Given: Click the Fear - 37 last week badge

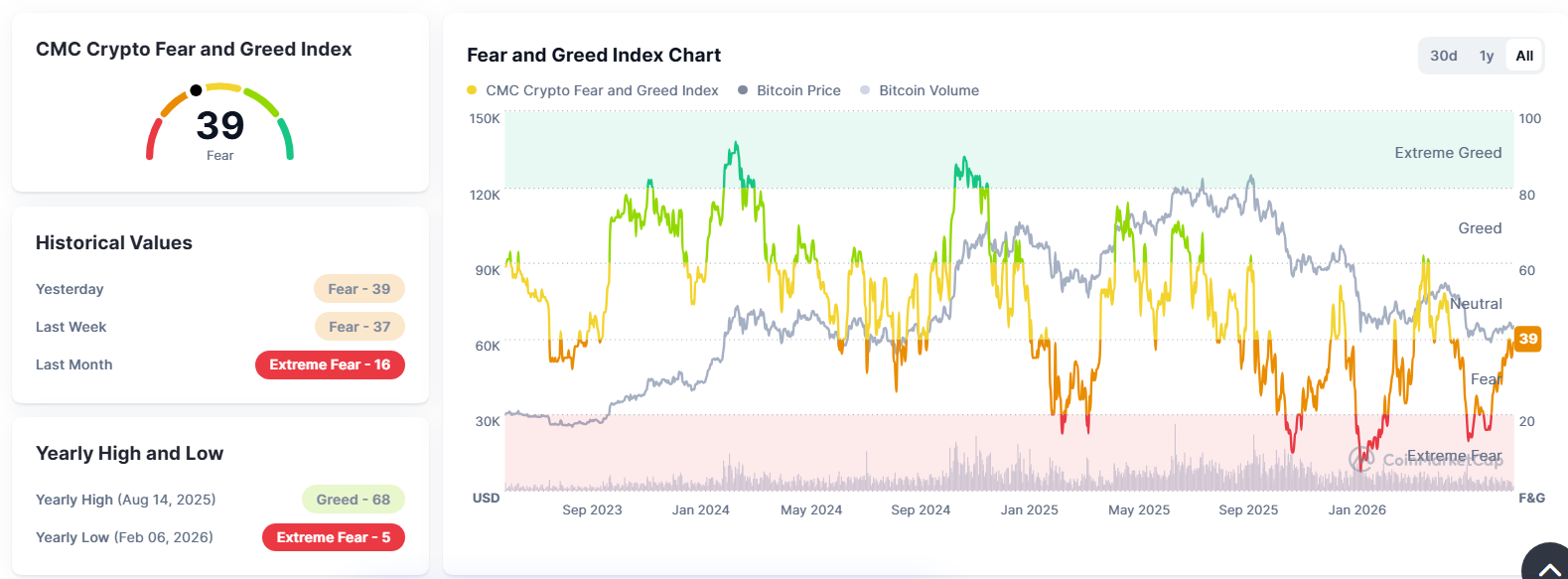Looking at the screenshot, I should point(359,327).
